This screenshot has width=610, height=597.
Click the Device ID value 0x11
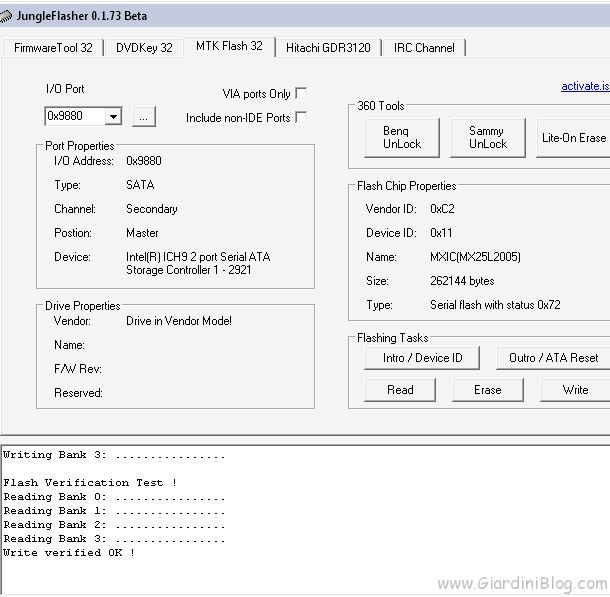[x=441, y=233]
